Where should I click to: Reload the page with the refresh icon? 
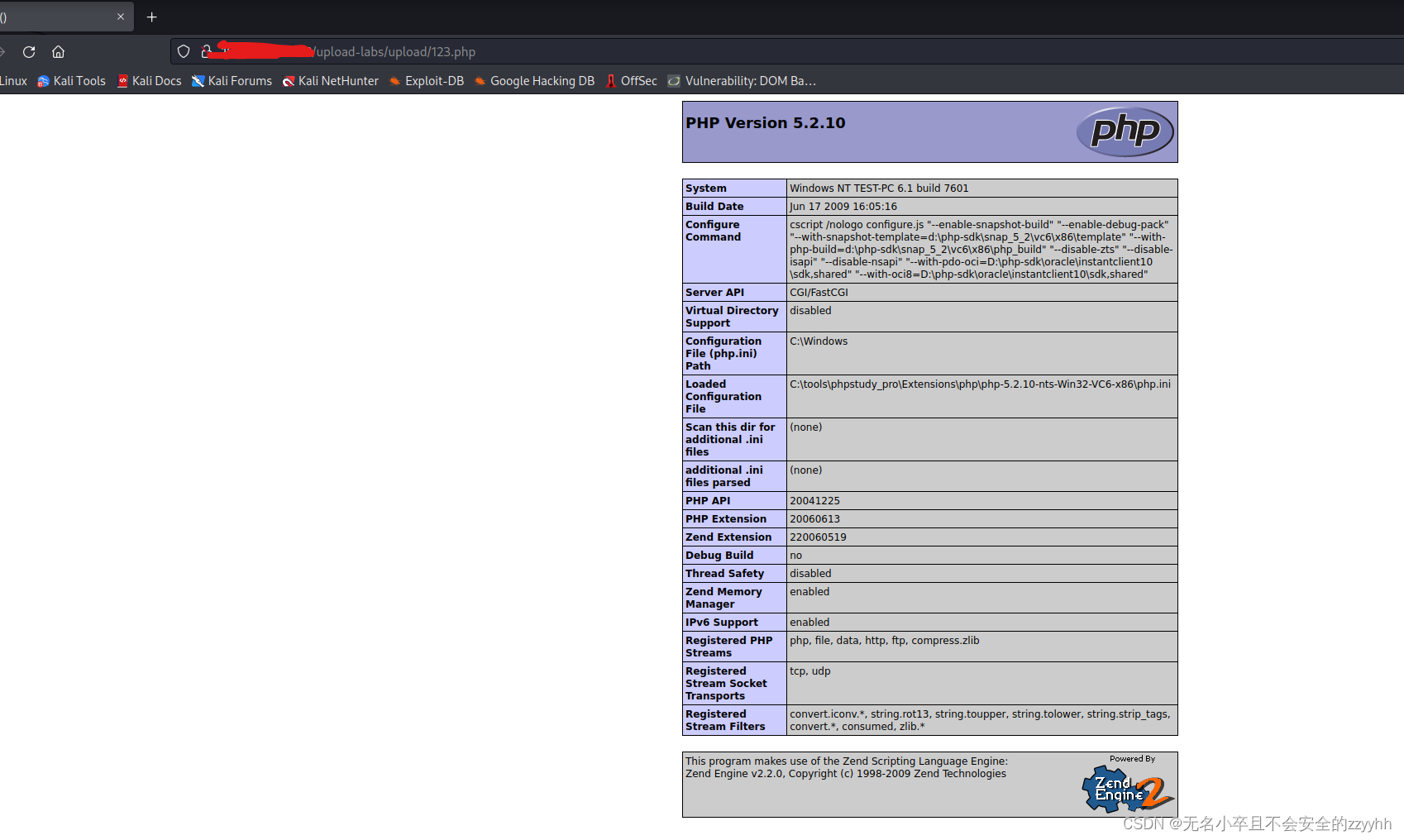(x=29, y=51)
